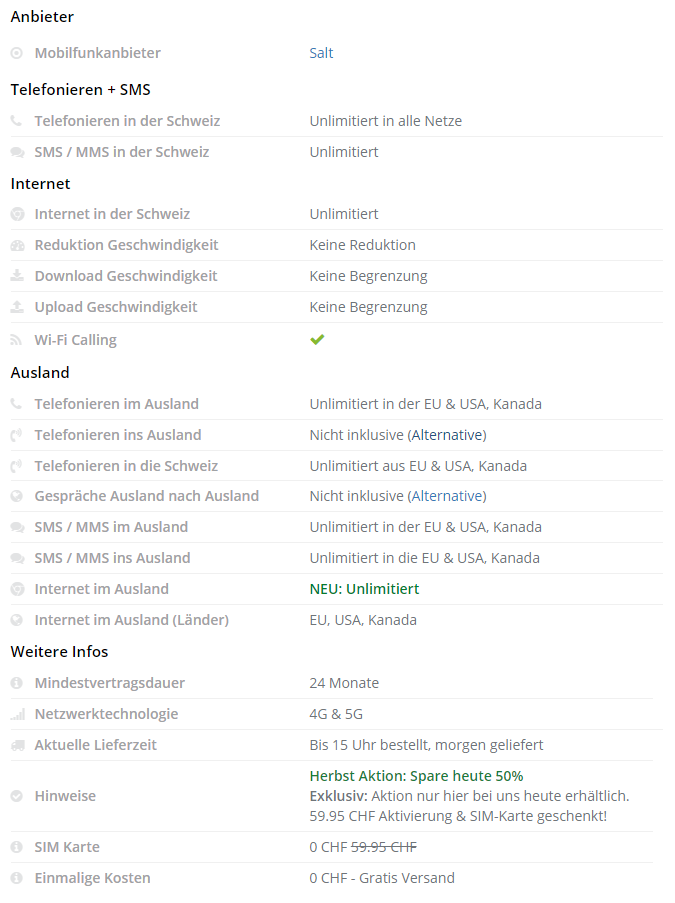Screen dimensions: 675x903
Task: Click the download icon beside Download Geschwindigkeit
Action: coord(17,276)
